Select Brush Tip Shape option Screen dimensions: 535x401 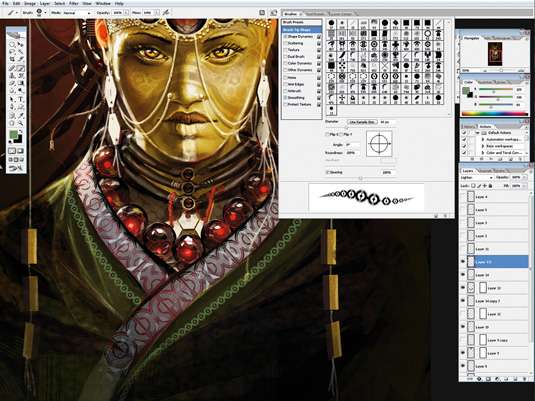tap(302, 30)
